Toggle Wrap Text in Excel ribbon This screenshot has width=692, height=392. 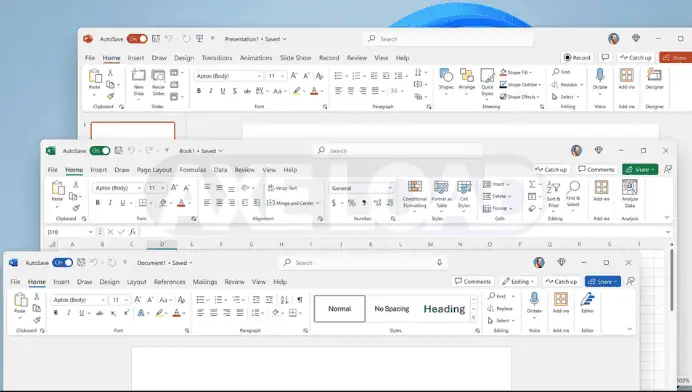(282, 188)
